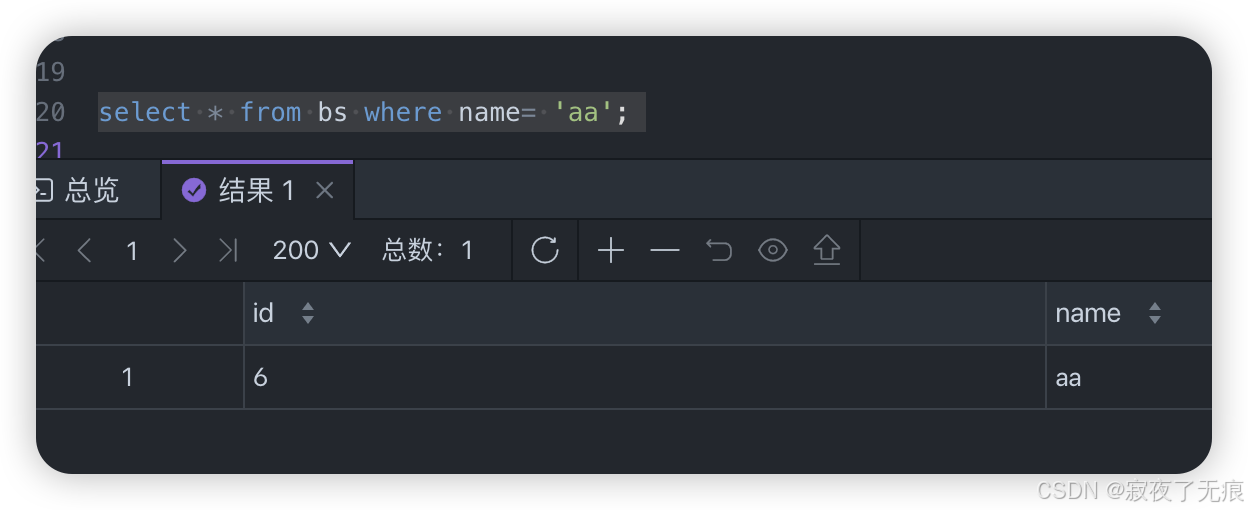Delete the selected row with the minus icon

point(665,250)
